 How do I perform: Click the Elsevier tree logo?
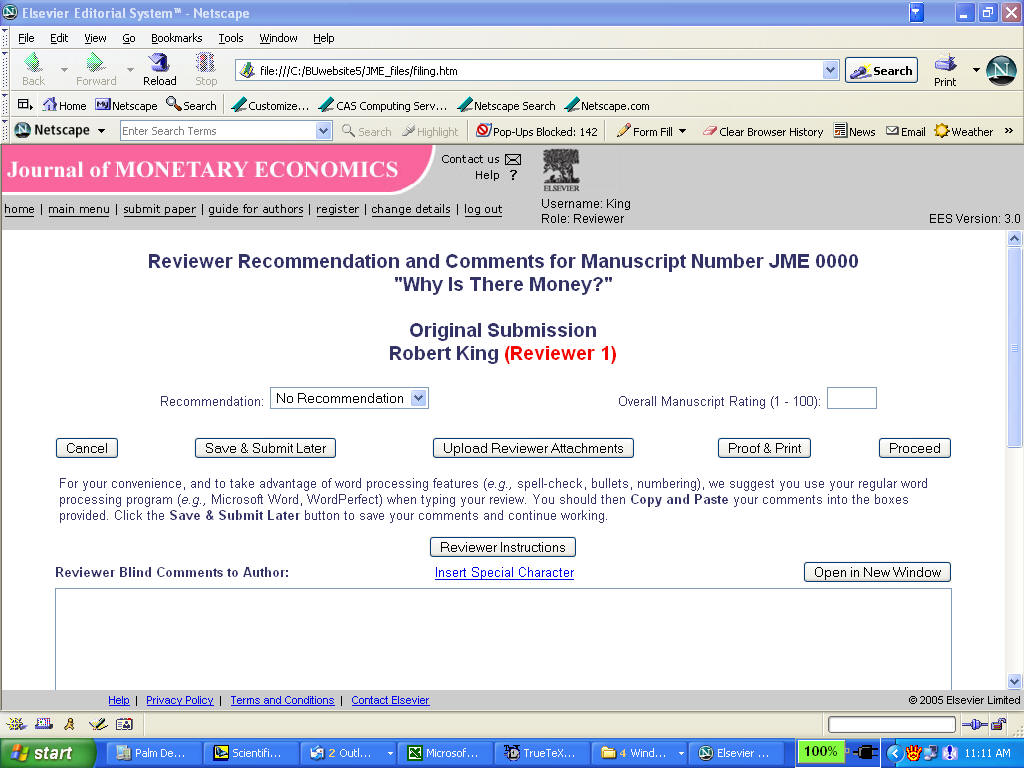coord(561,170)
